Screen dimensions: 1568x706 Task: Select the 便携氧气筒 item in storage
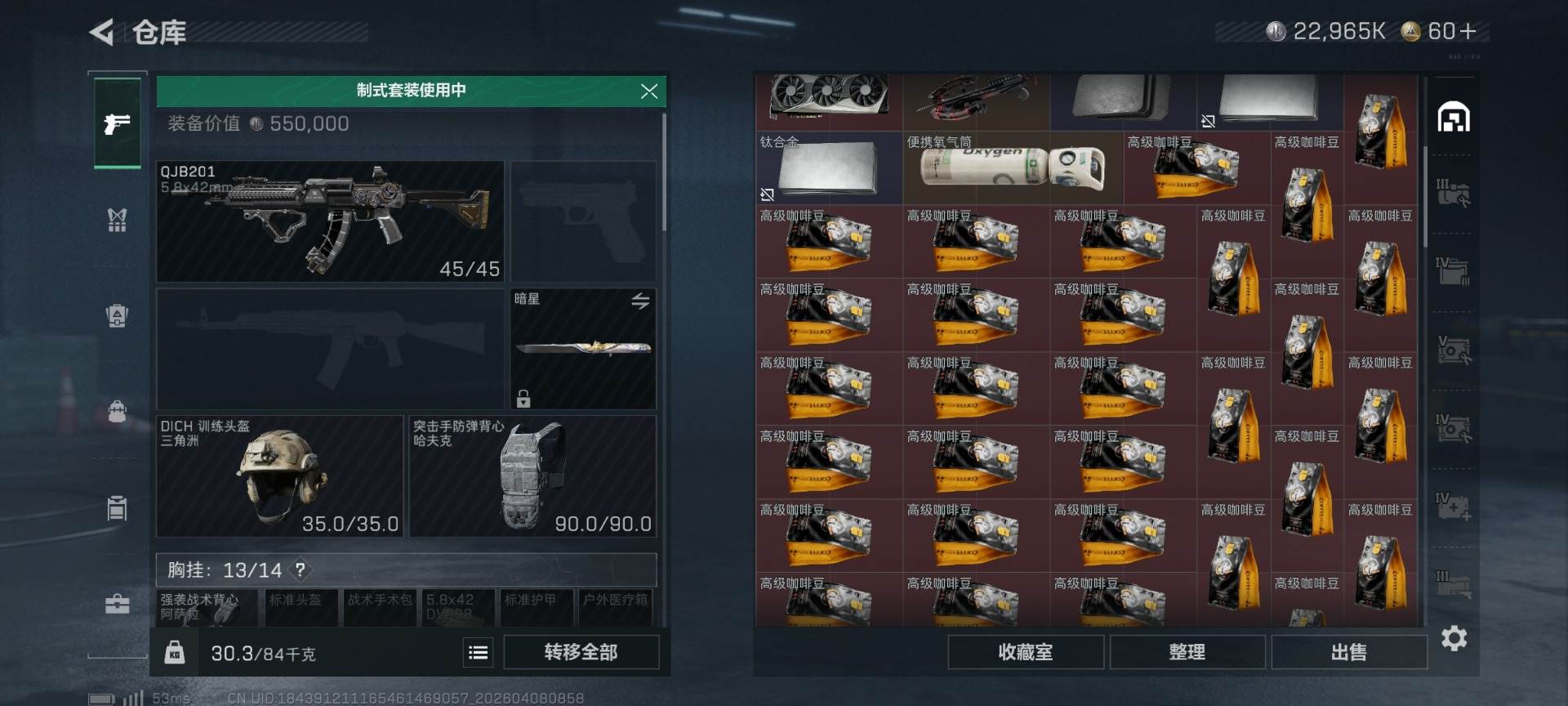tap(1013, 168)
